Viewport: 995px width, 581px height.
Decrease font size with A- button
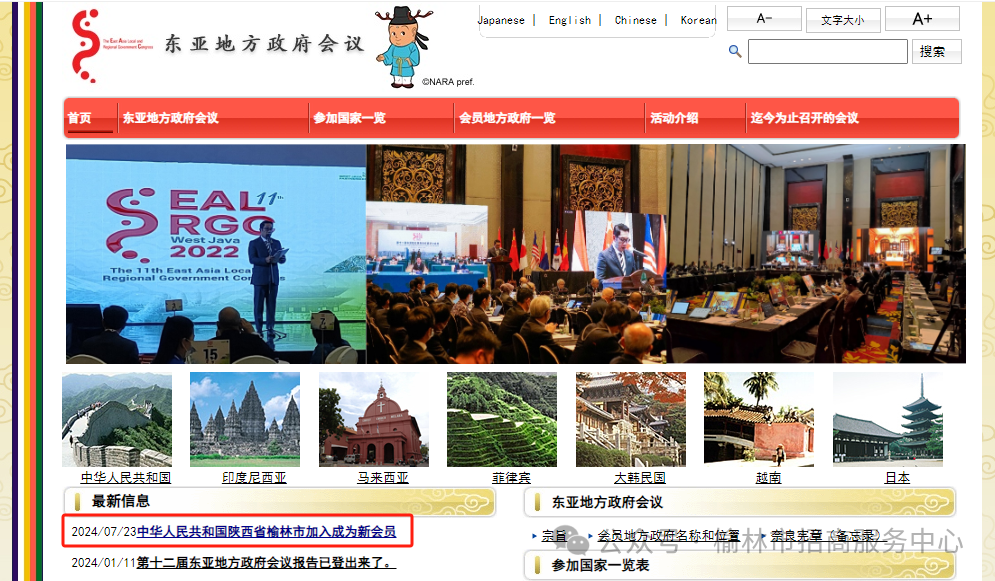pyautogui.click(x=764, y=19)
